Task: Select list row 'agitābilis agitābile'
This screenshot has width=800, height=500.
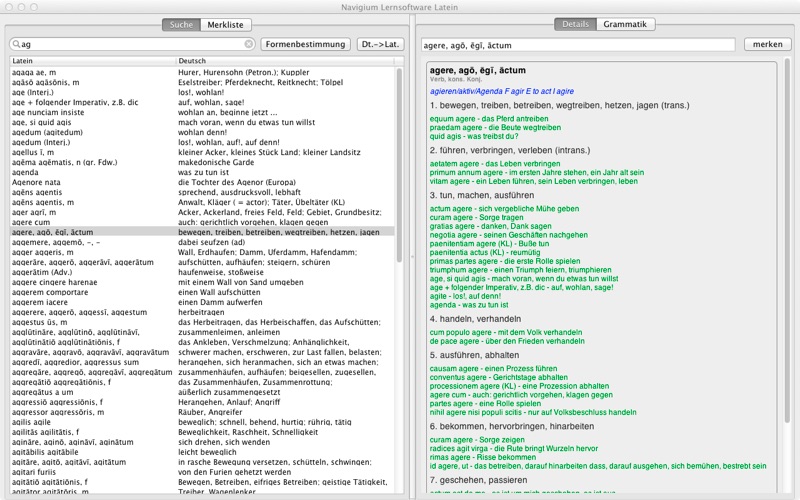Action: (202, 452)
